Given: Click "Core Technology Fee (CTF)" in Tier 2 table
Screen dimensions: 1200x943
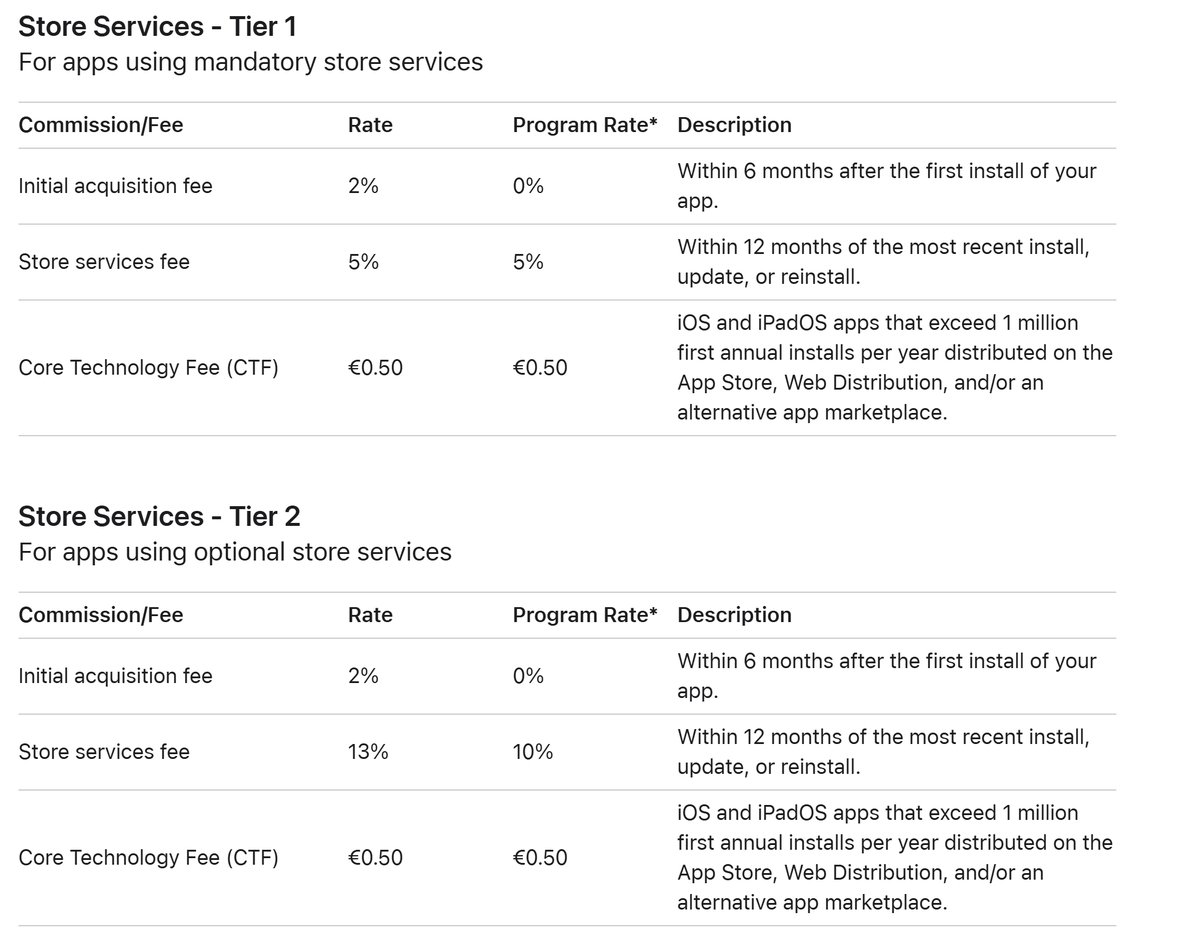Looking at the screenshot, I should 148,858.
